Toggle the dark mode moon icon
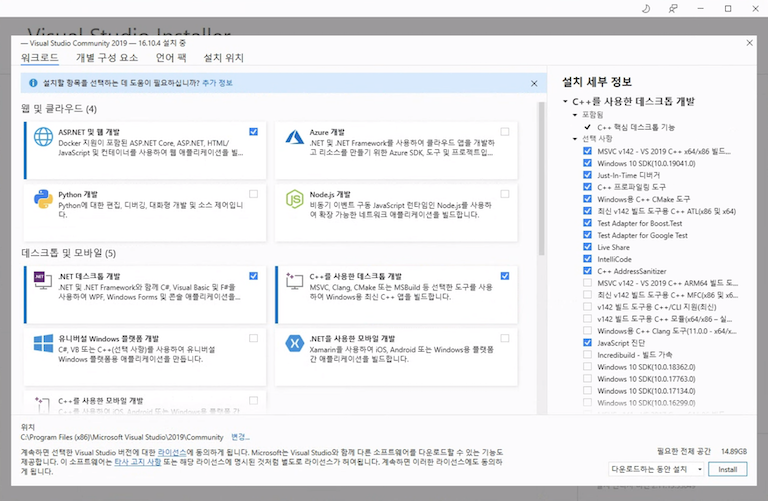Image resolution: width=768 pixels, height=501 pixels. (646, 8)
